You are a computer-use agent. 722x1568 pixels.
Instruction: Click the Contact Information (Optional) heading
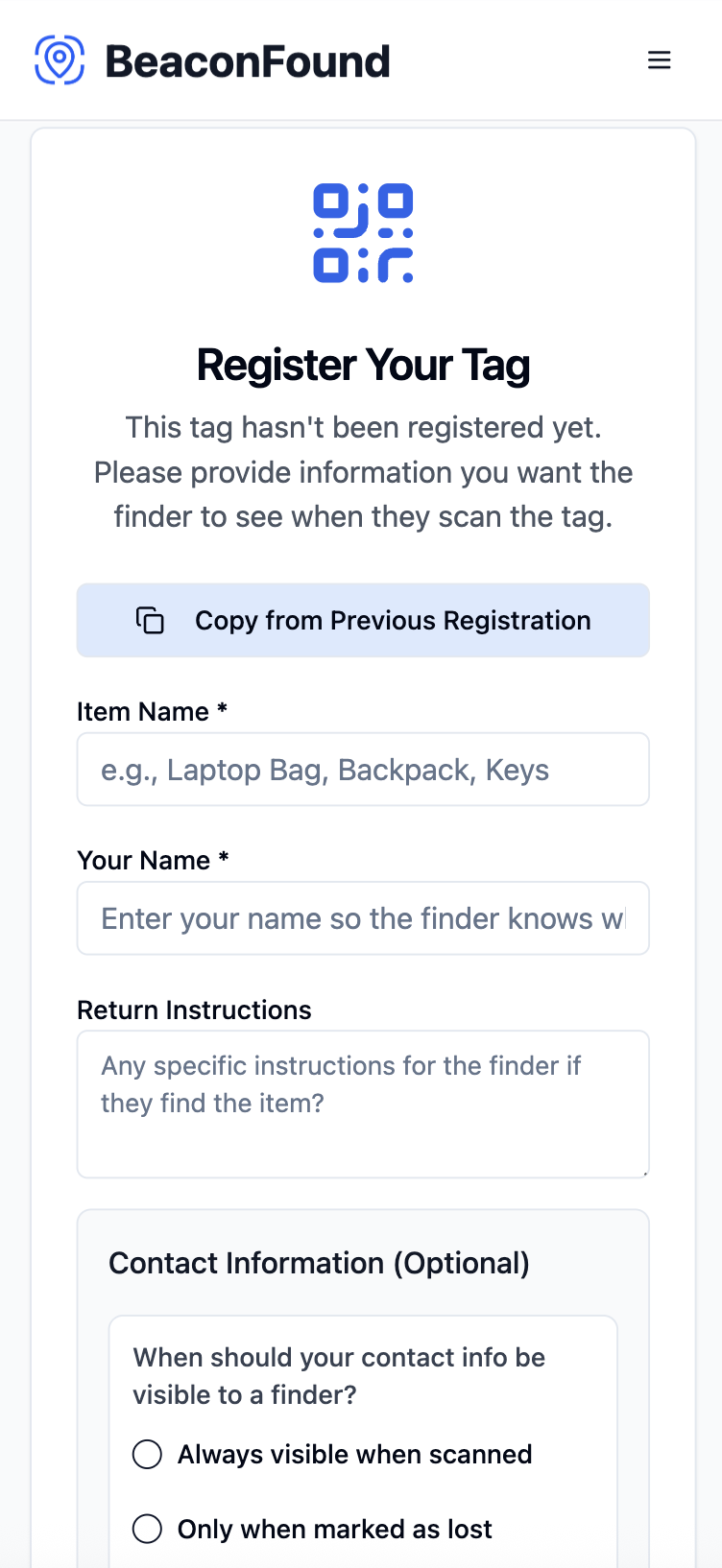point(319,1264)
